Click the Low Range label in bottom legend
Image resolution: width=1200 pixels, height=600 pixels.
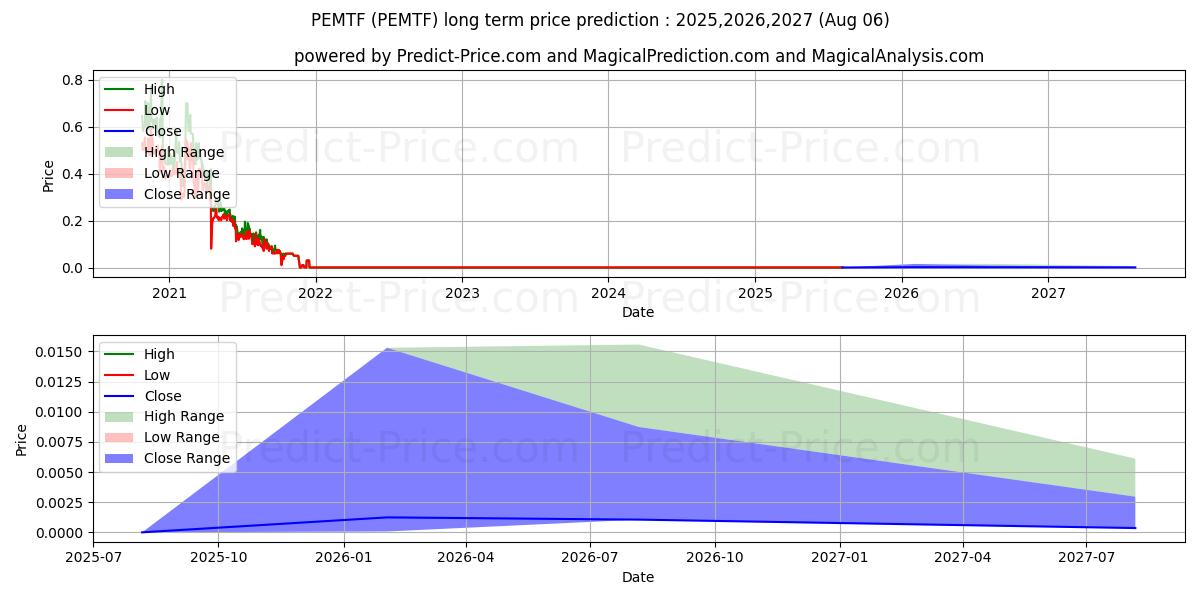(x=182, y=438)
